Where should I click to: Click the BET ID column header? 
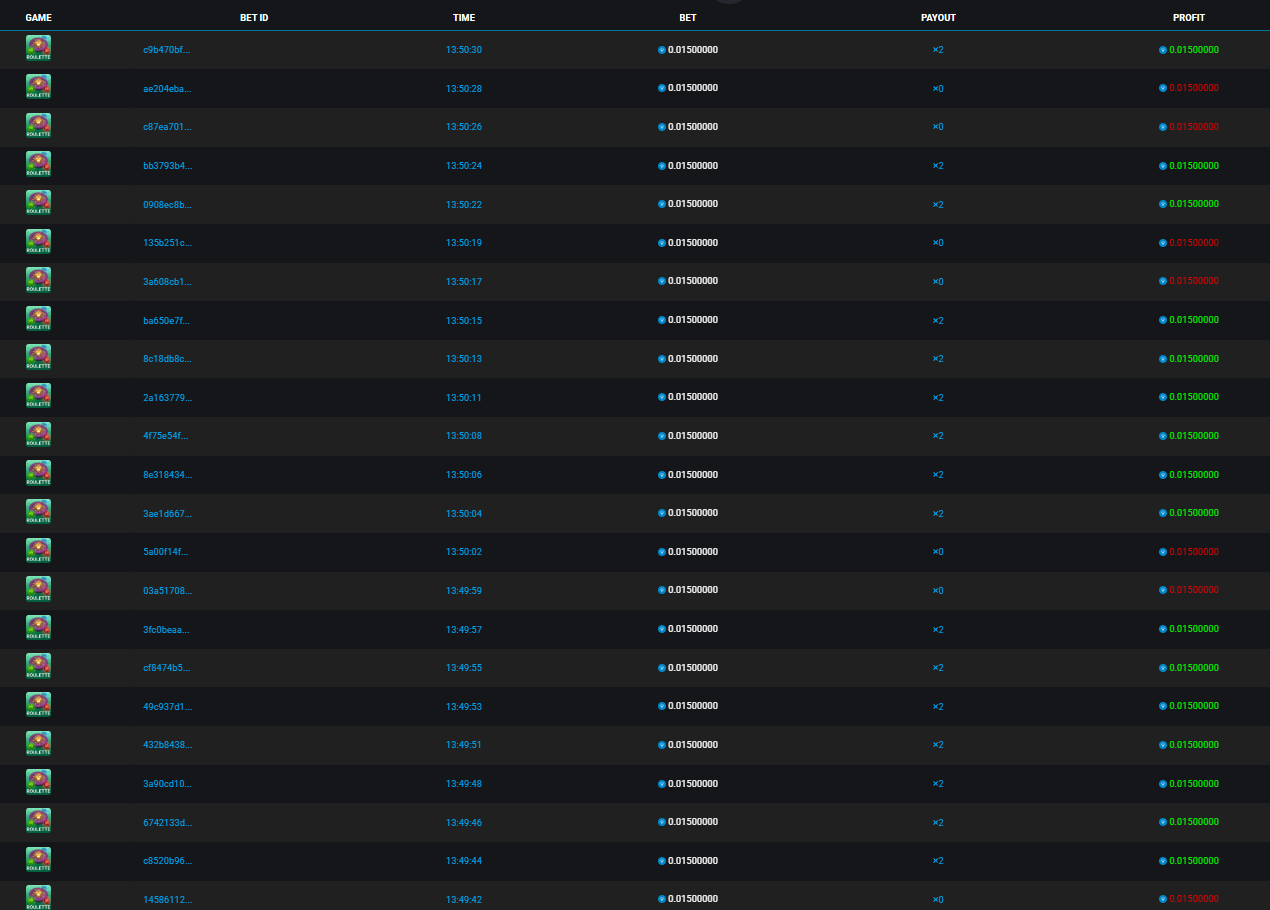click(x=254, y=18)
